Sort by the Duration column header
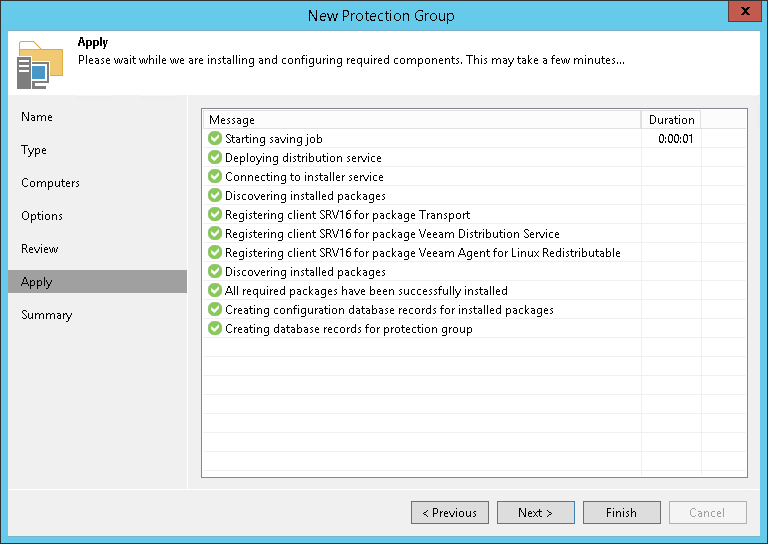Screen dimensions: 768x544 671,119
